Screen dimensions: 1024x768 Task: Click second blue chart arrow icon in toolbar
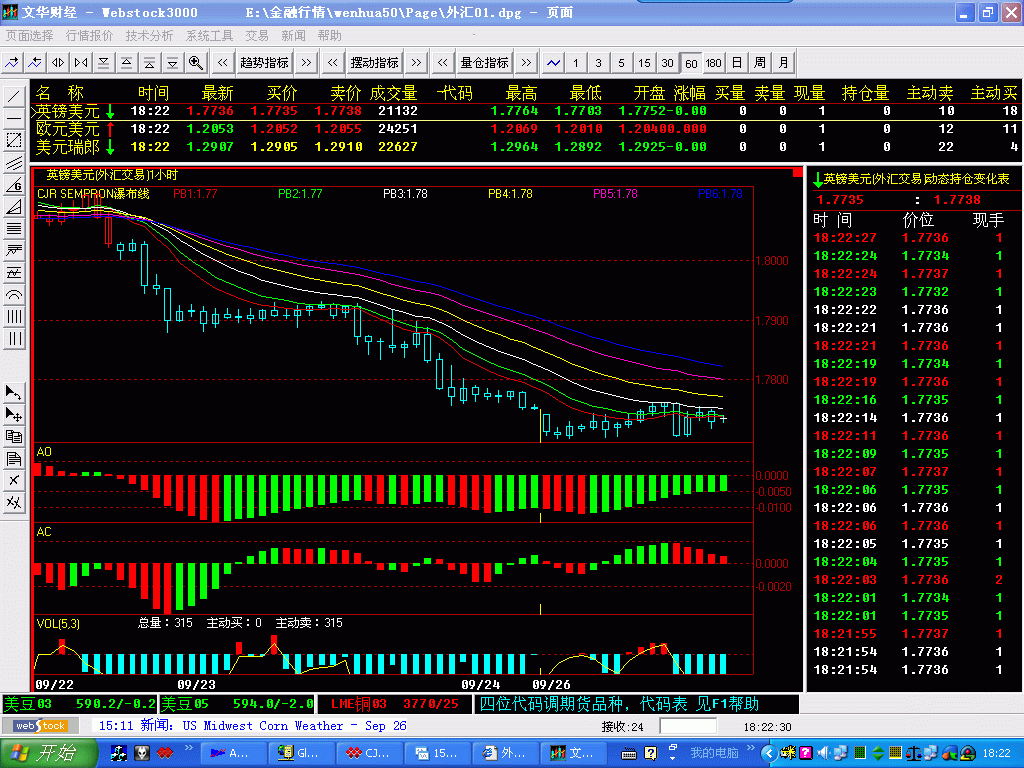tap(35, 63)
